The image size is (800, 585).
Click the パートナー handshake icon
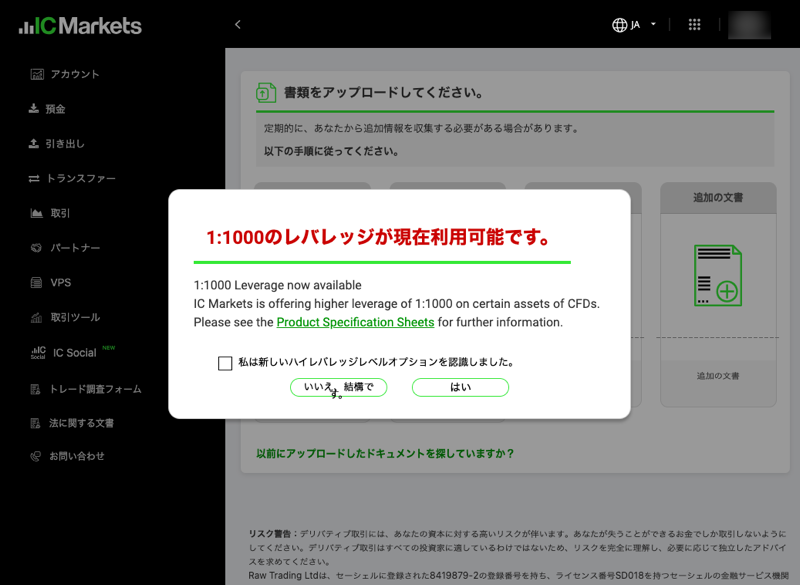click(x=36, y=248)
